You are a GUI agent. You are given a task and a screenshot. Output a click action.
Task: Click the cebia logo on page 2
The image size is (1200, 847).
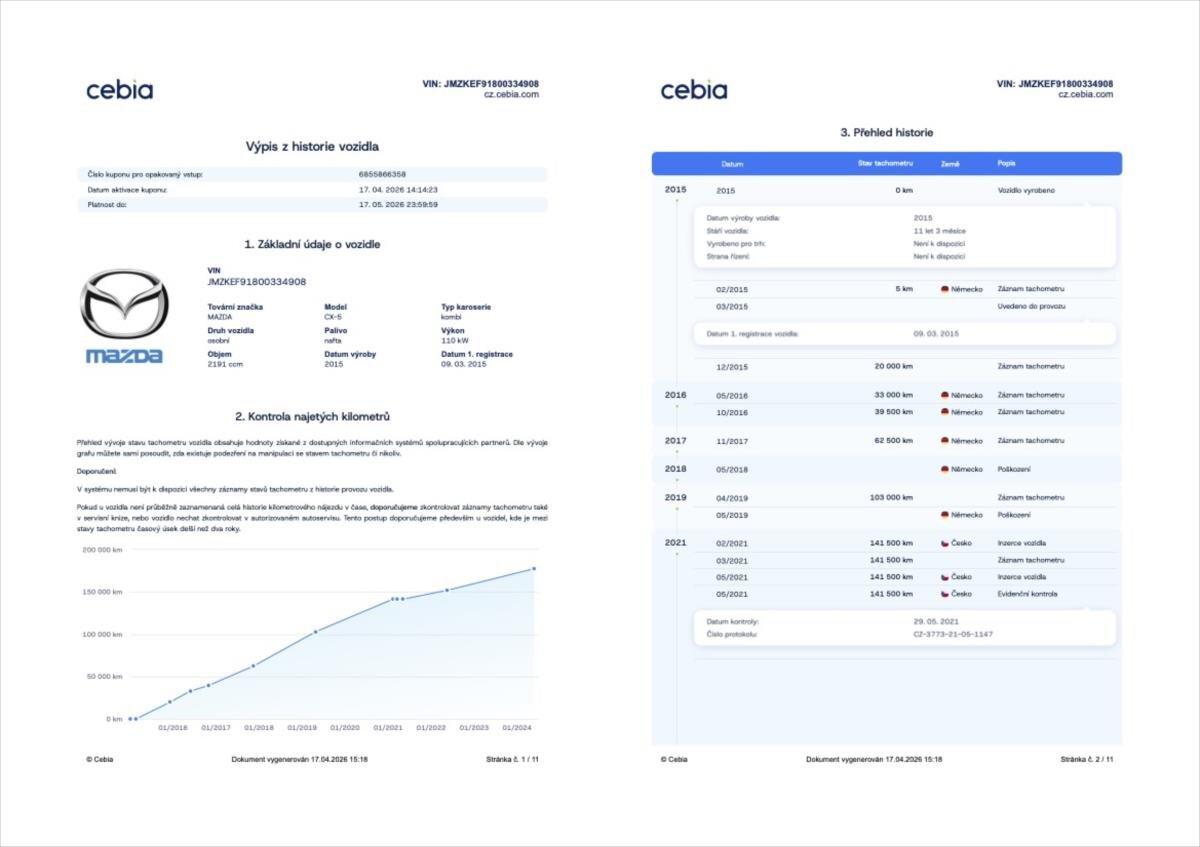[x=693, y=90]
